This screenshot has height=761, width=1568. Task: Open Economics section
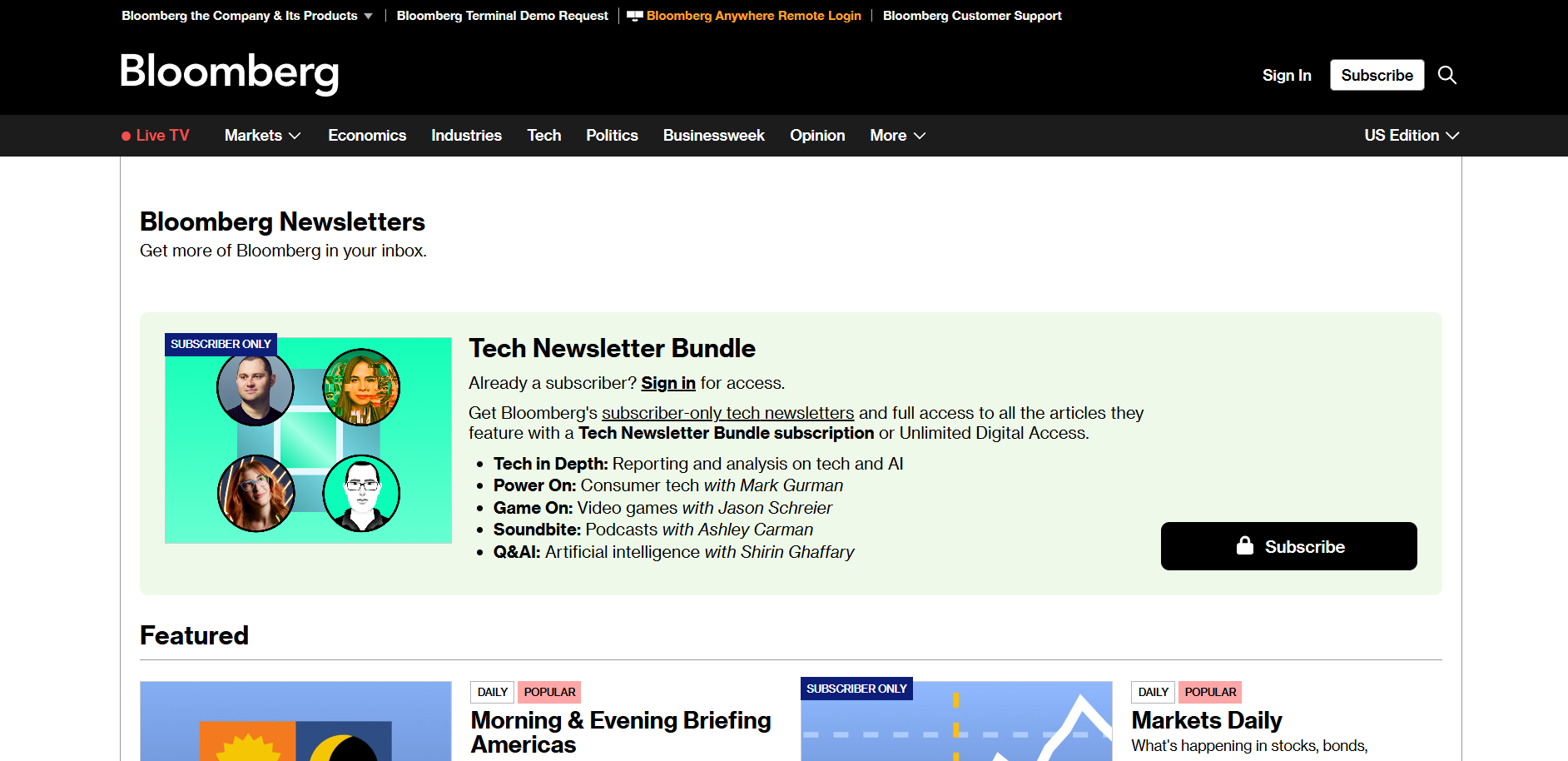coord(367,136)
